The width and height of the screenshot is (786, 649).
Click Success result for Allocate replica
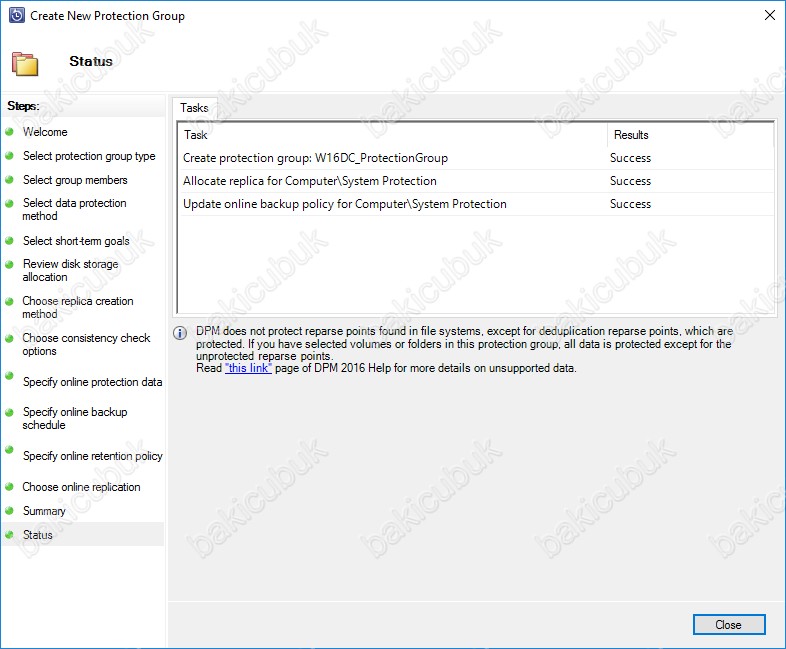pos(630,181)
